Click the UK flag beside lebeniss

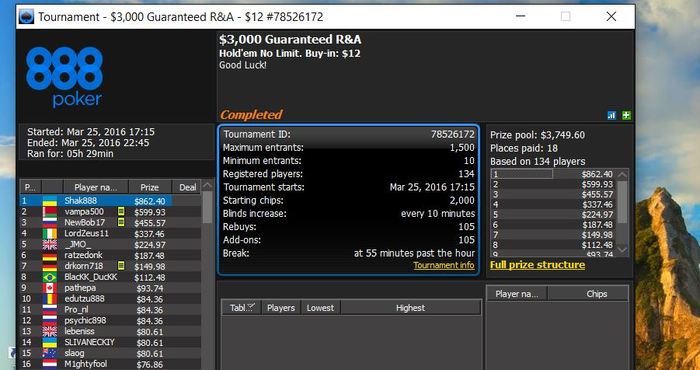(50, 332)
